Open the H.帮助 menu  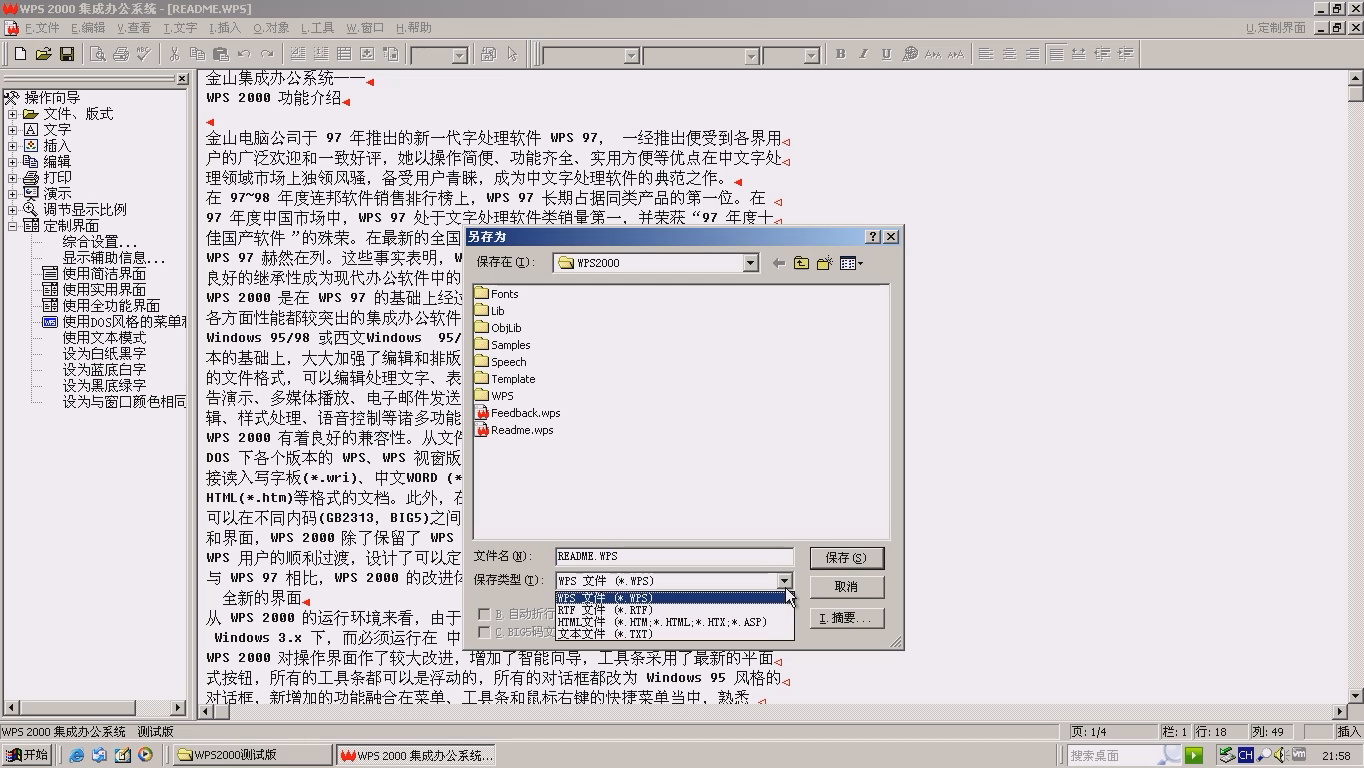tap(413, 28)
